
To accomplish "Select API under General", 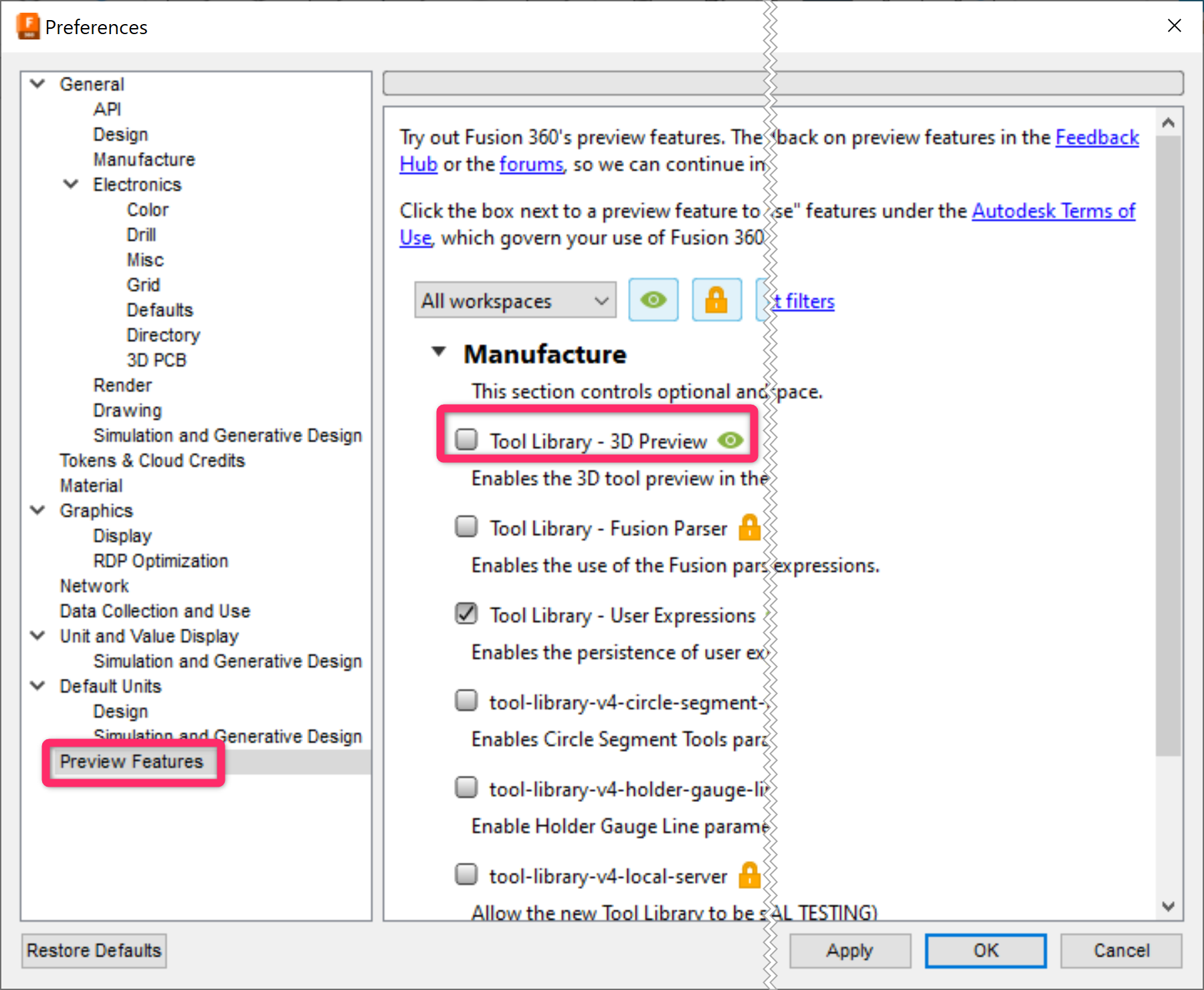I will (x=107, y=109).
